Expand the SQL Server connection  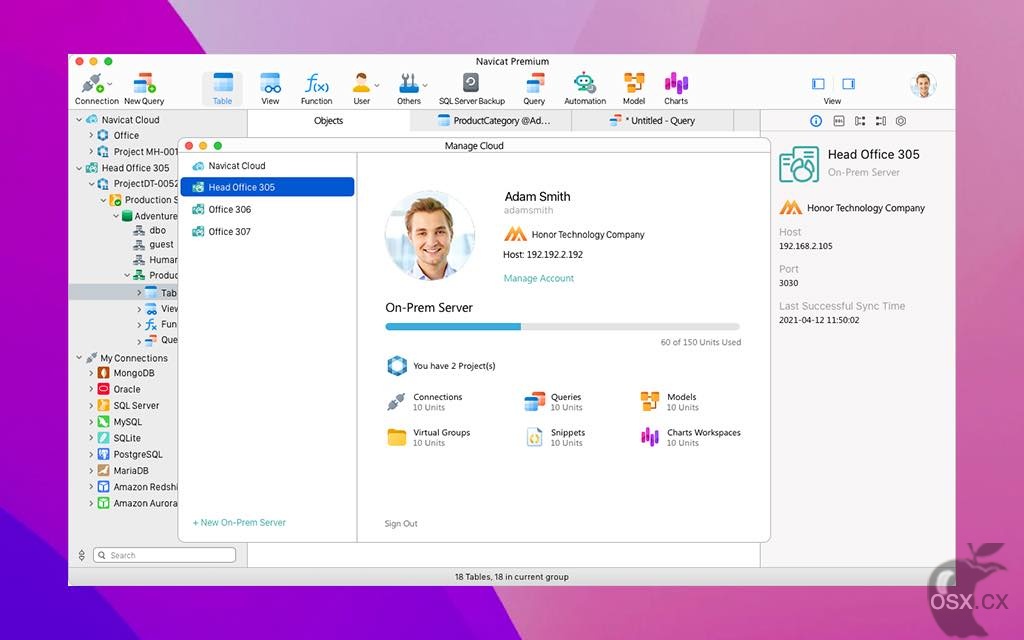tap(91, 406)
